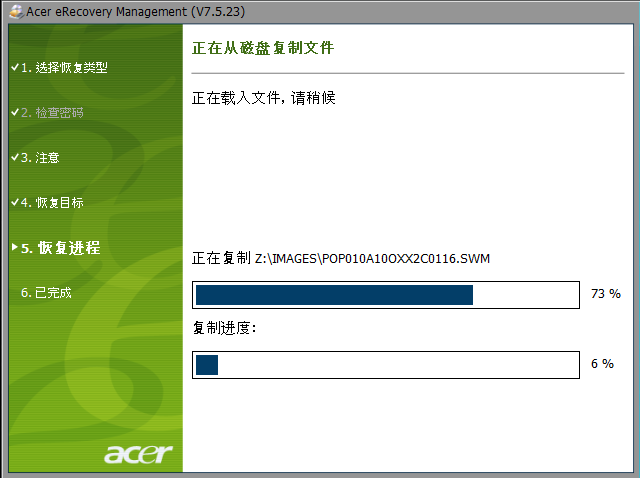The width and height of the screenshot is (640, 478).
Task: Click the 73 % value label
Action: pos(606,293)
